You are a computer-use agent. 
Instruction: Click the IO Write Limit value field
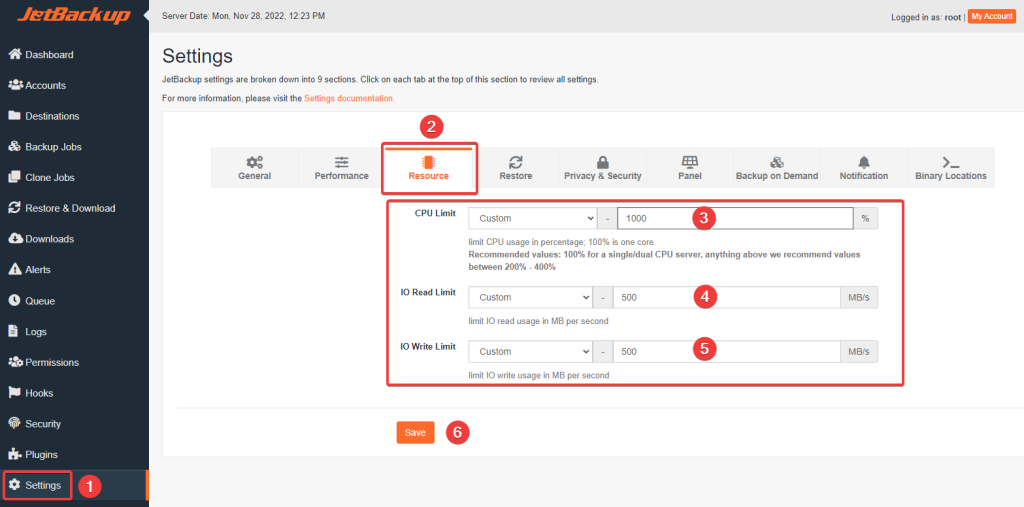(x=726, y=352)
